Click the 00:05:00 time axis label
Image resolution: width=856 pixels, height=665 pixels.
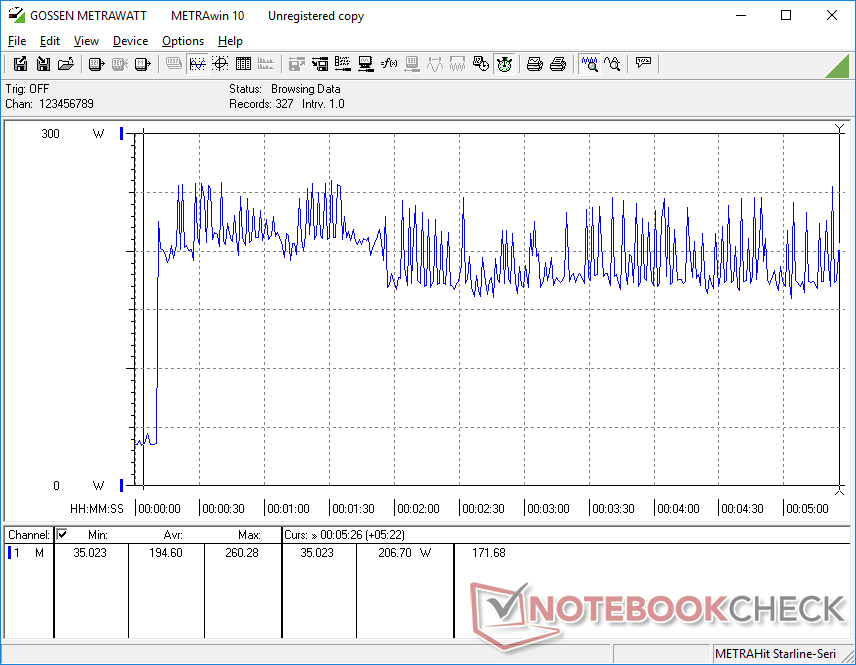click(807, 509)
